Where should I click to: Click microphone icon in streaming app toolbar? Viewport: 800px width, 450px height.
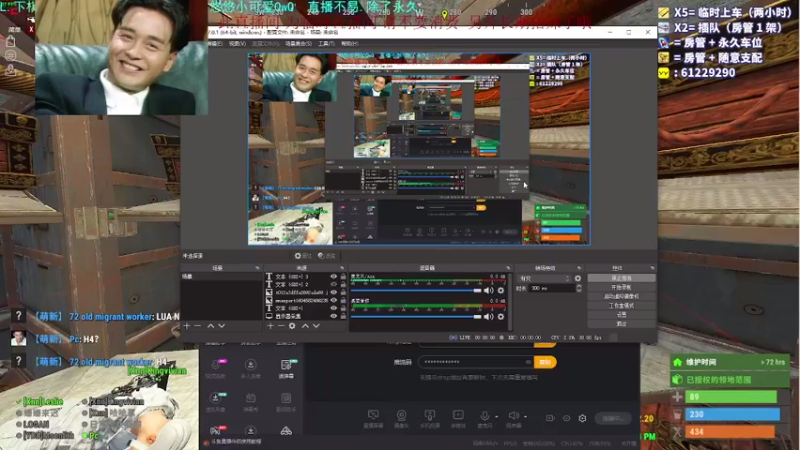coord(484,415)
